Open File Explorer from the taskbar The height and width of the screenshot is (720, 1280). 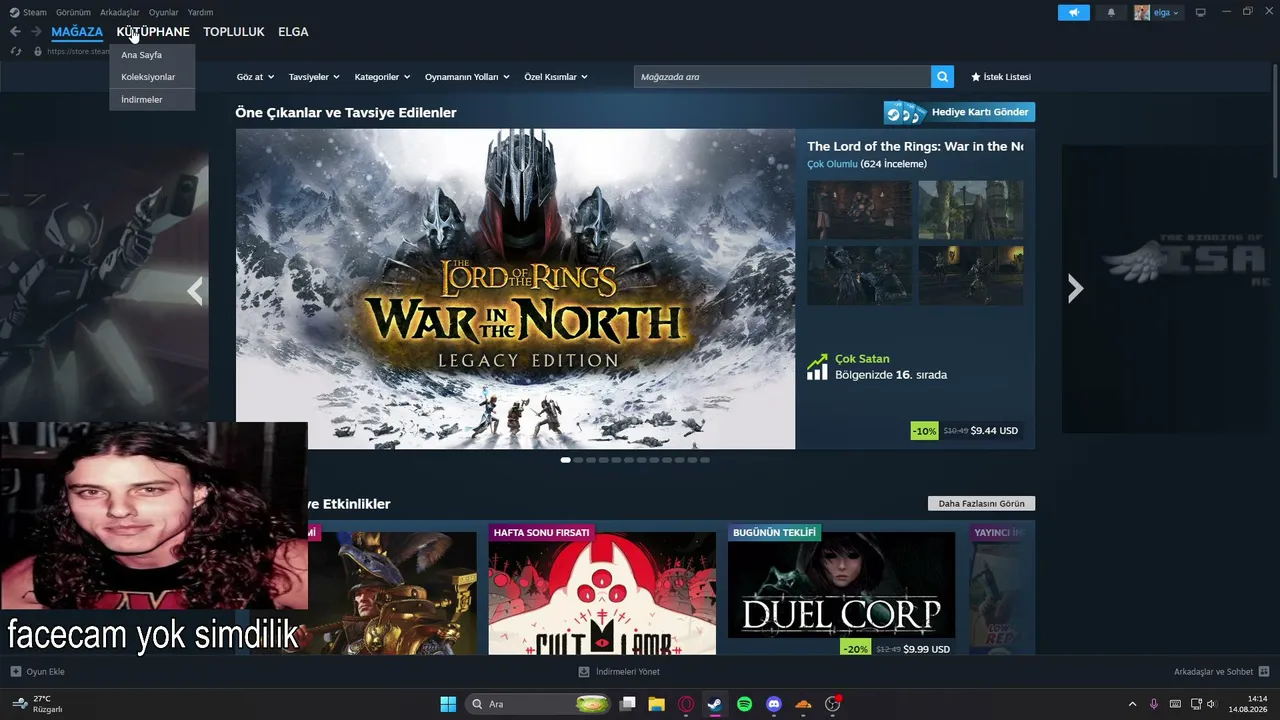click(656, 704)
